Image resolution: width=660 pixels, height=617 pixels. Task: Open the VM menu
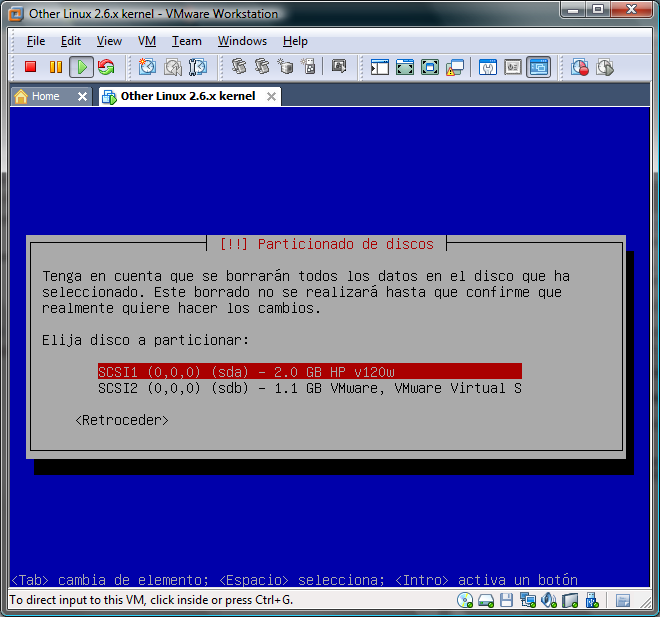[x=146, y=41]
